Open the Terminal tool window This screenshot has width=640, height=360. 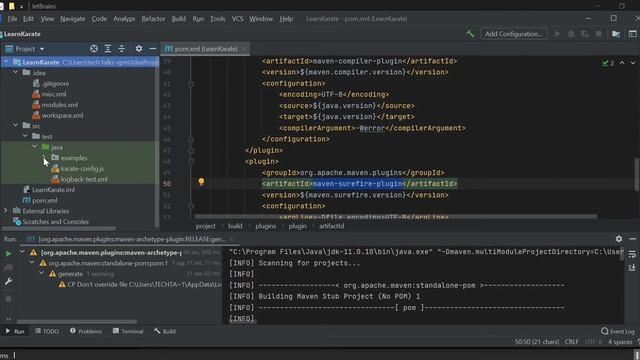128,331
